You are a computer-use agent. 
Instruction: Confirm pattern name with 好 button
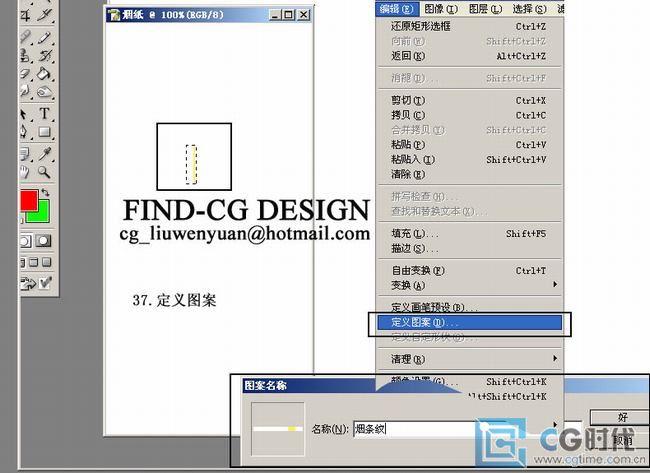[x=619, y=417]
